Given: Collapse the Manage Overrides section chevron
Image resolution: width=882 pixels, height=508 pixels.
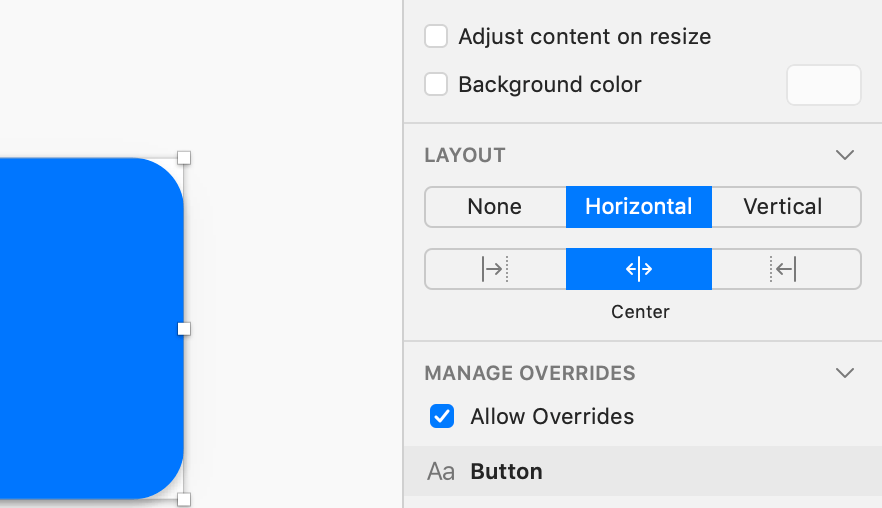Looking at the screenshot, I should 845,373.
